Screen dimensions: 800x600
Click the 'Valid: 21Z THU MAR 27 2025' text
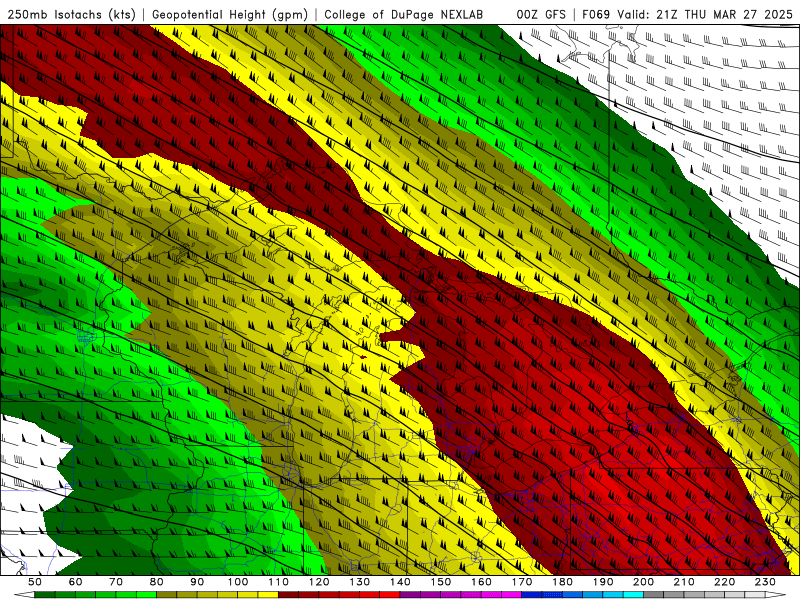point(705,15)
